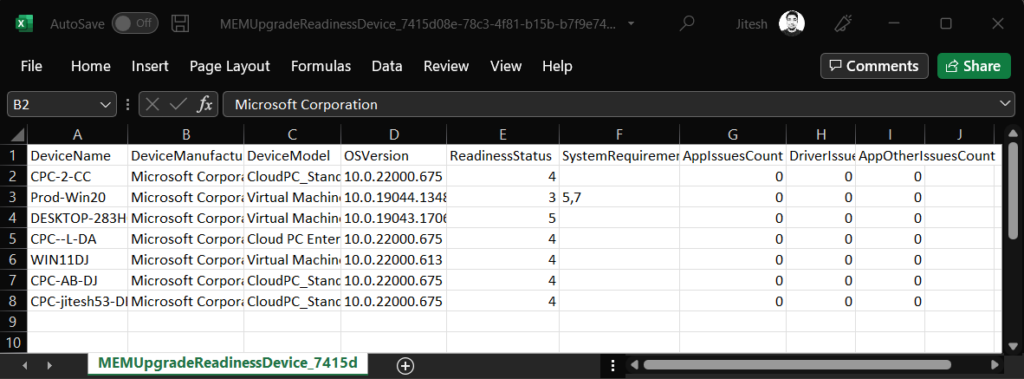Select ReadinessStatus value 3 cell

(503, 197)
